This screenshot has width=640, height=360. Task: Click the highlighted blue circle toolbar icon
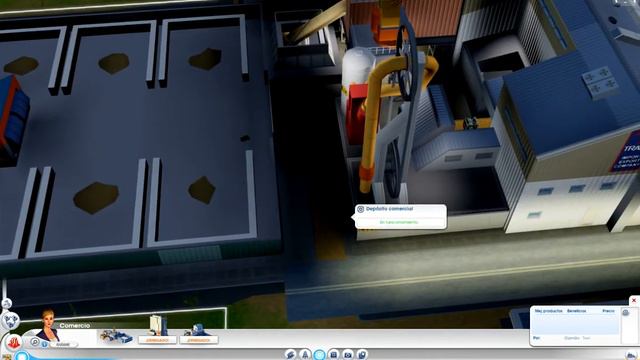pyautogui.click(x=319, y=354)
